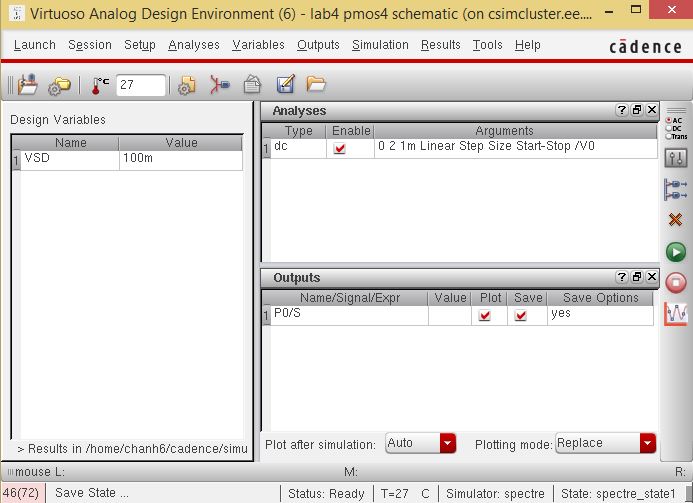This screenshot has height=503, width=693.
Task: Open the Results menu
Action: [x=441, y=45]
